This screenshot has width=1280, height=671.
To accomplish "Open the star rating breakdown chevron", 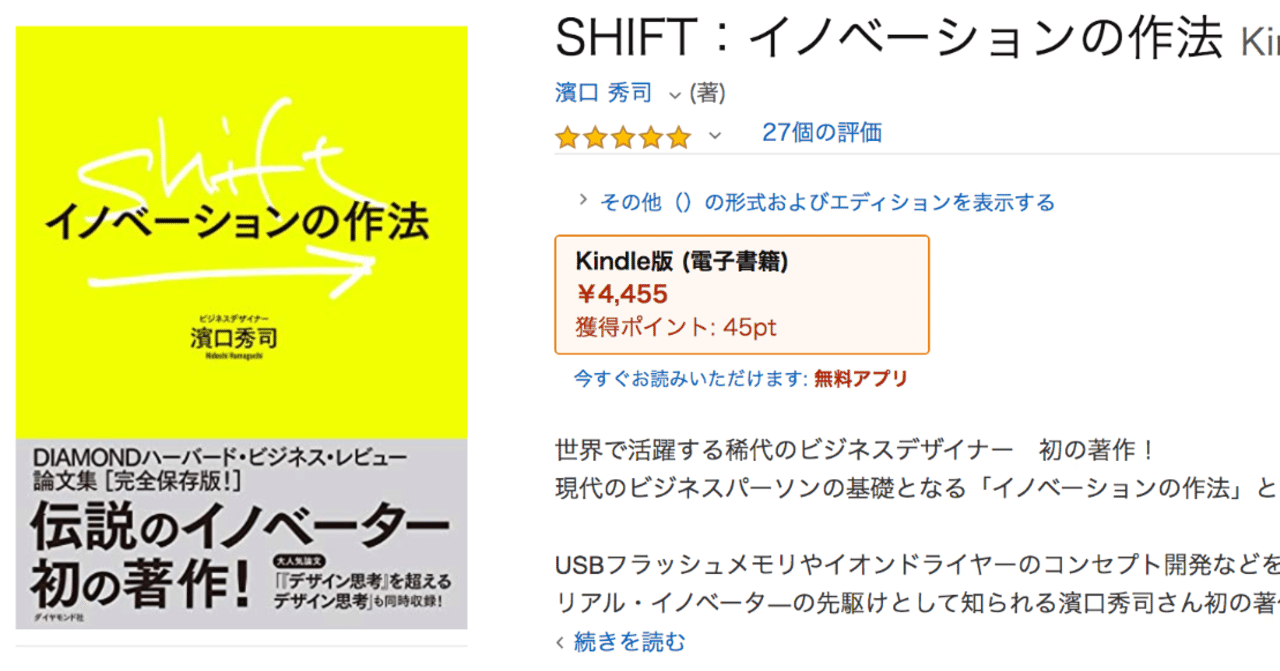I will (714, 136).
